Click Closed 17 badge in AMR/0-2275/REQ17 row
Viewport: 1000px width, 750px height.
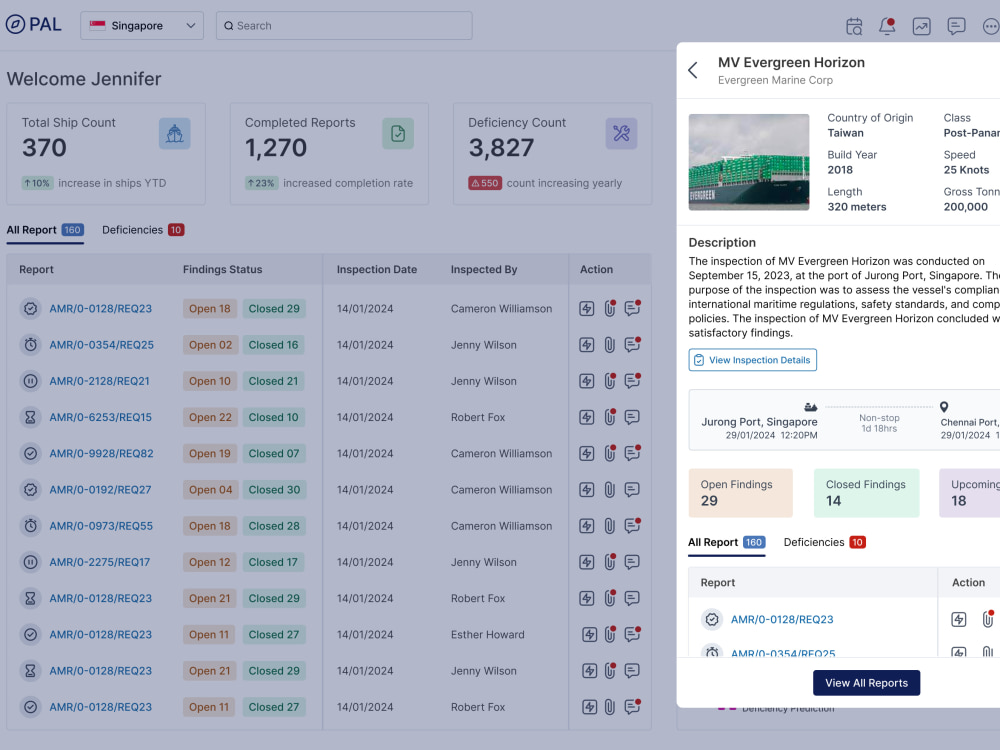coord(273,562)
